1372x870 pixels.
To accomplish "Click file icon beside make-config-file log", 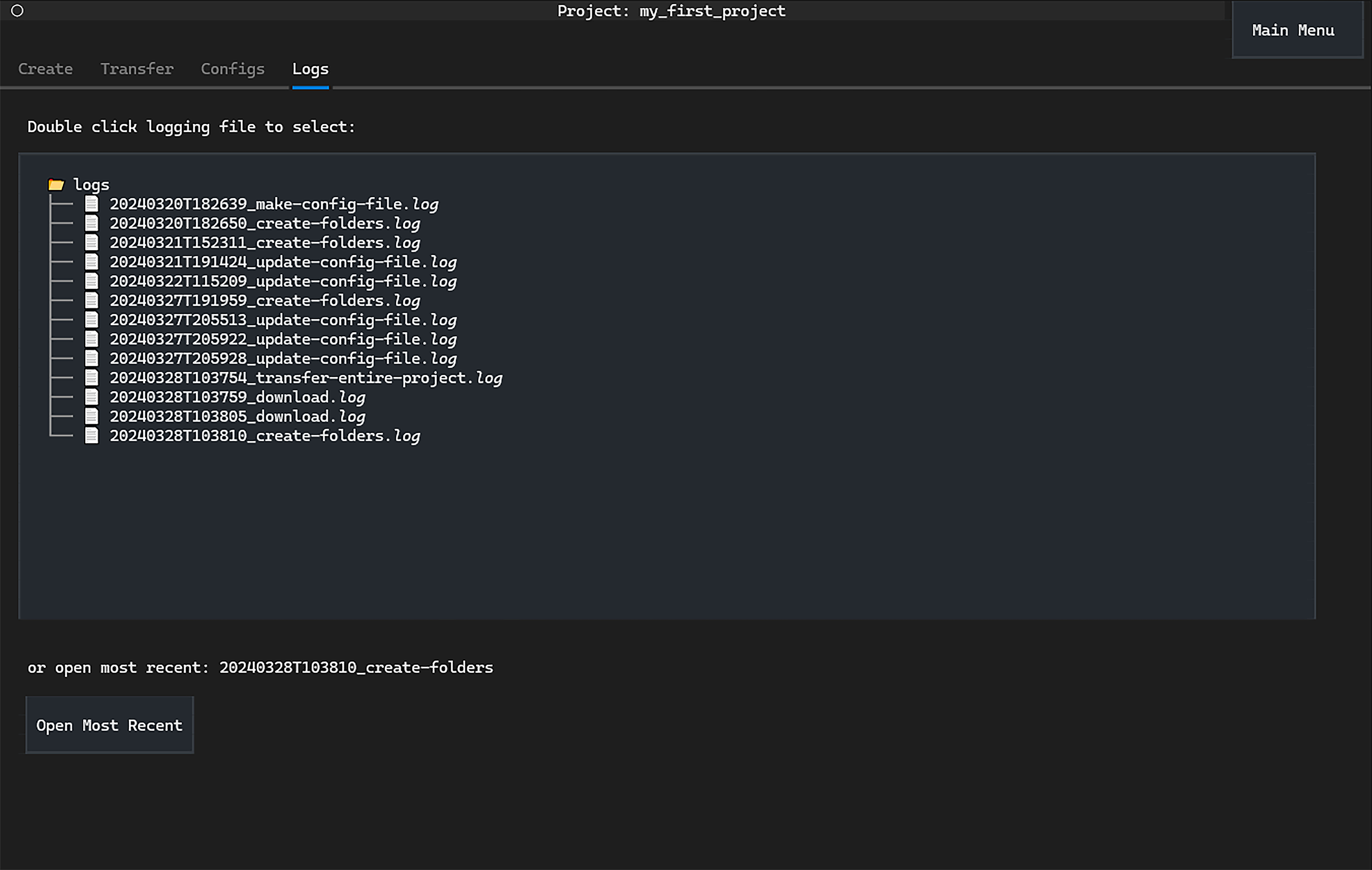I will click(92, 204).
